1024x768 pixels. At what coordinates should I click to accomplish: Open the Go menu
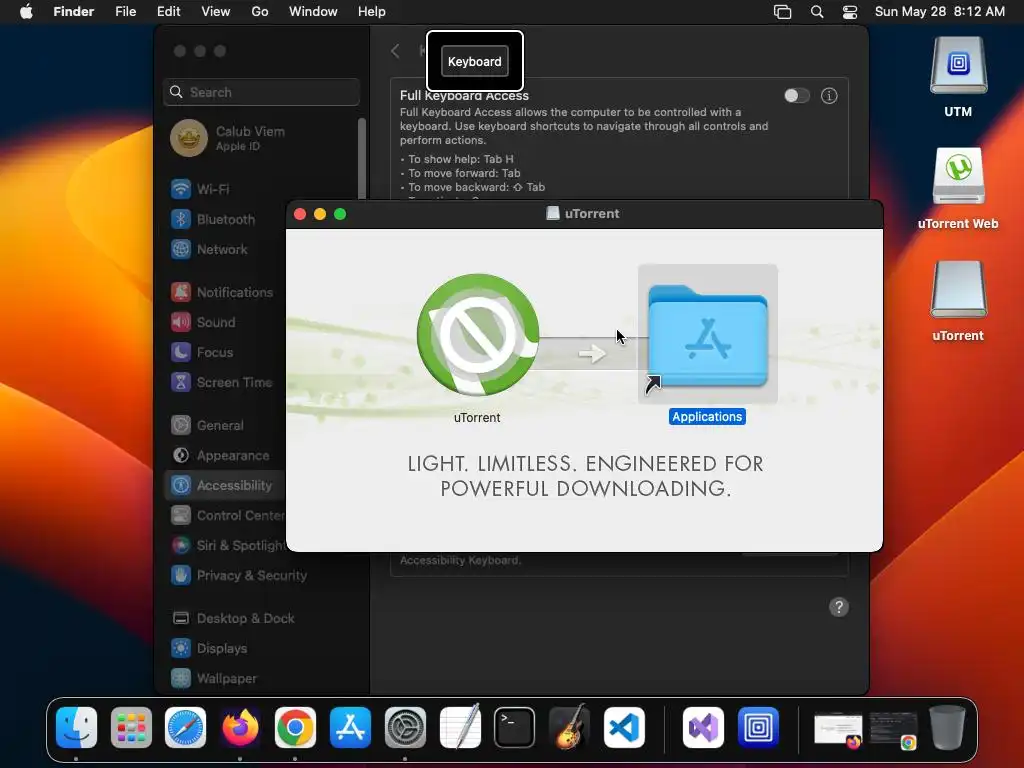pyautogui.click(x=260, y=12)
